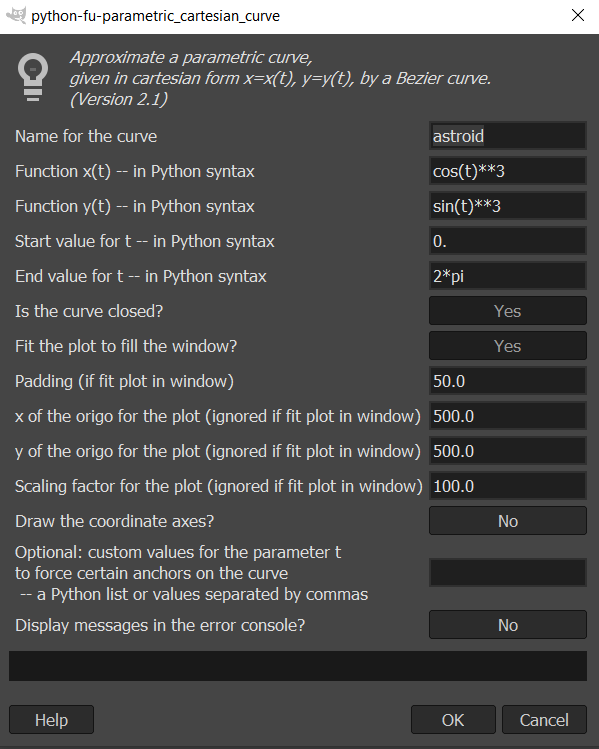Open Help for this plug-in
The image size is (599, 749).
coord(51,719)
